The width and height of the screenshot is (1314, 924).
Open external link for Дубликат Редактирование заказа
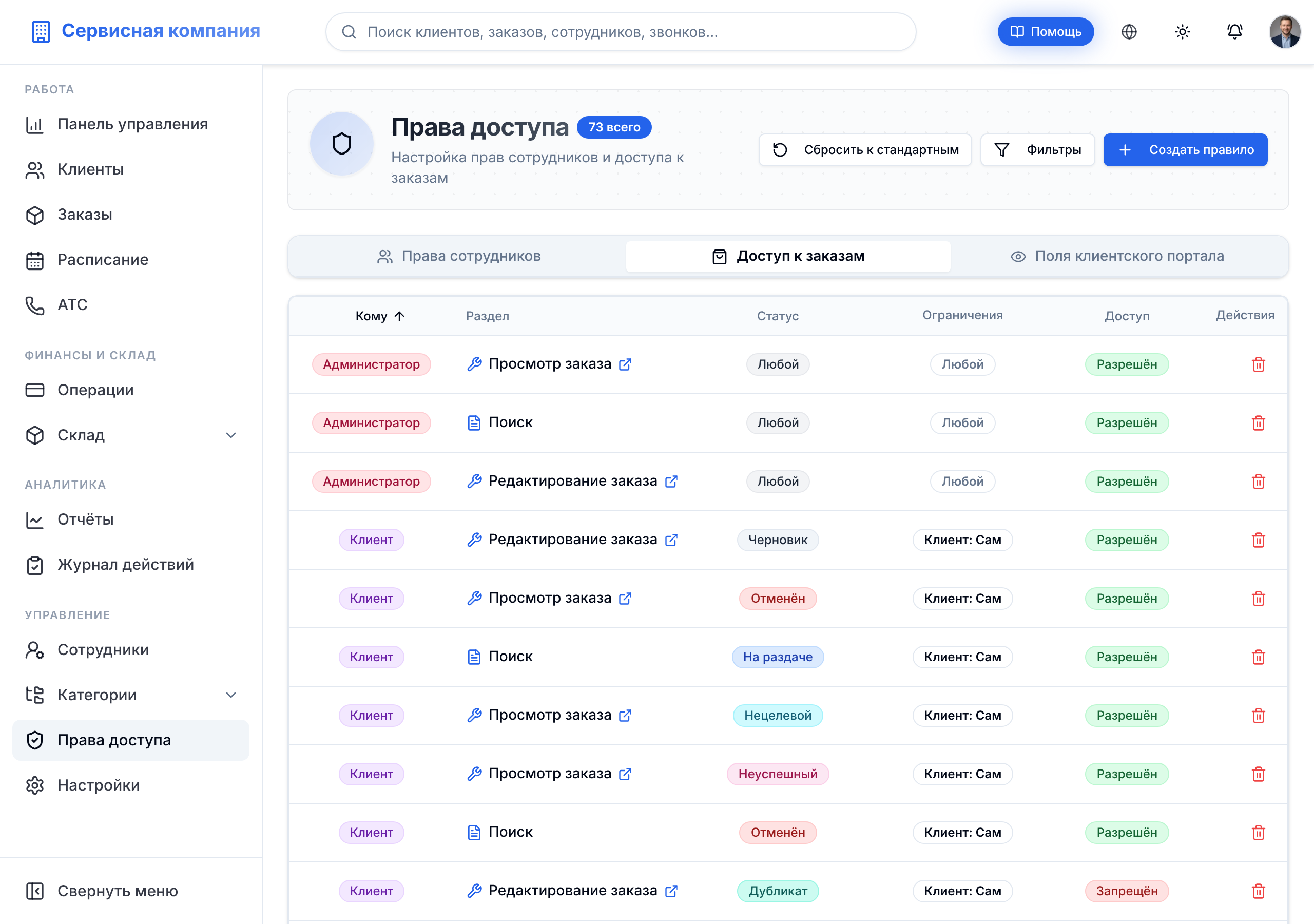671,891
